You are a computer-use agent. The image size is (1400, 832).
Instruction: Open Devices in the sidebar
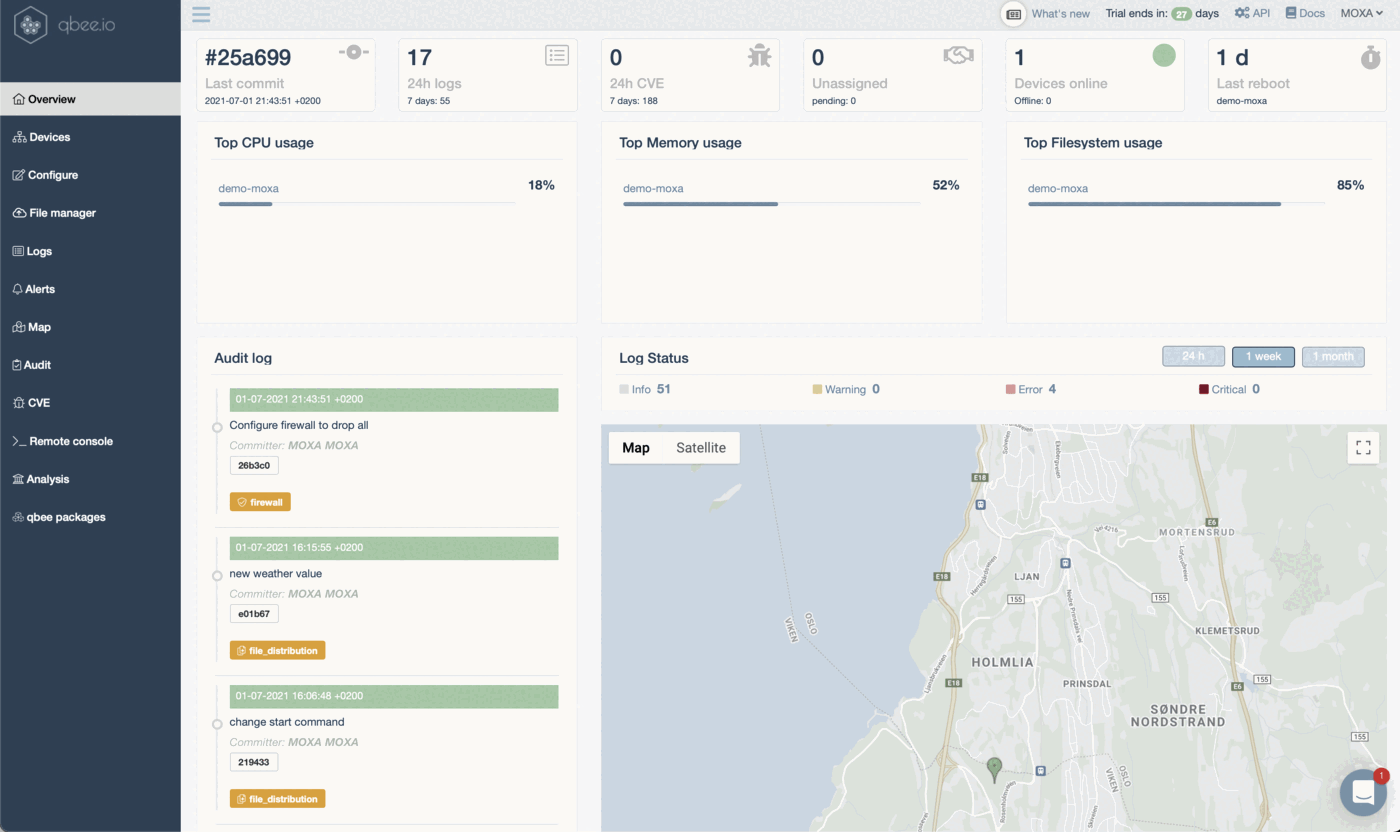49,137
